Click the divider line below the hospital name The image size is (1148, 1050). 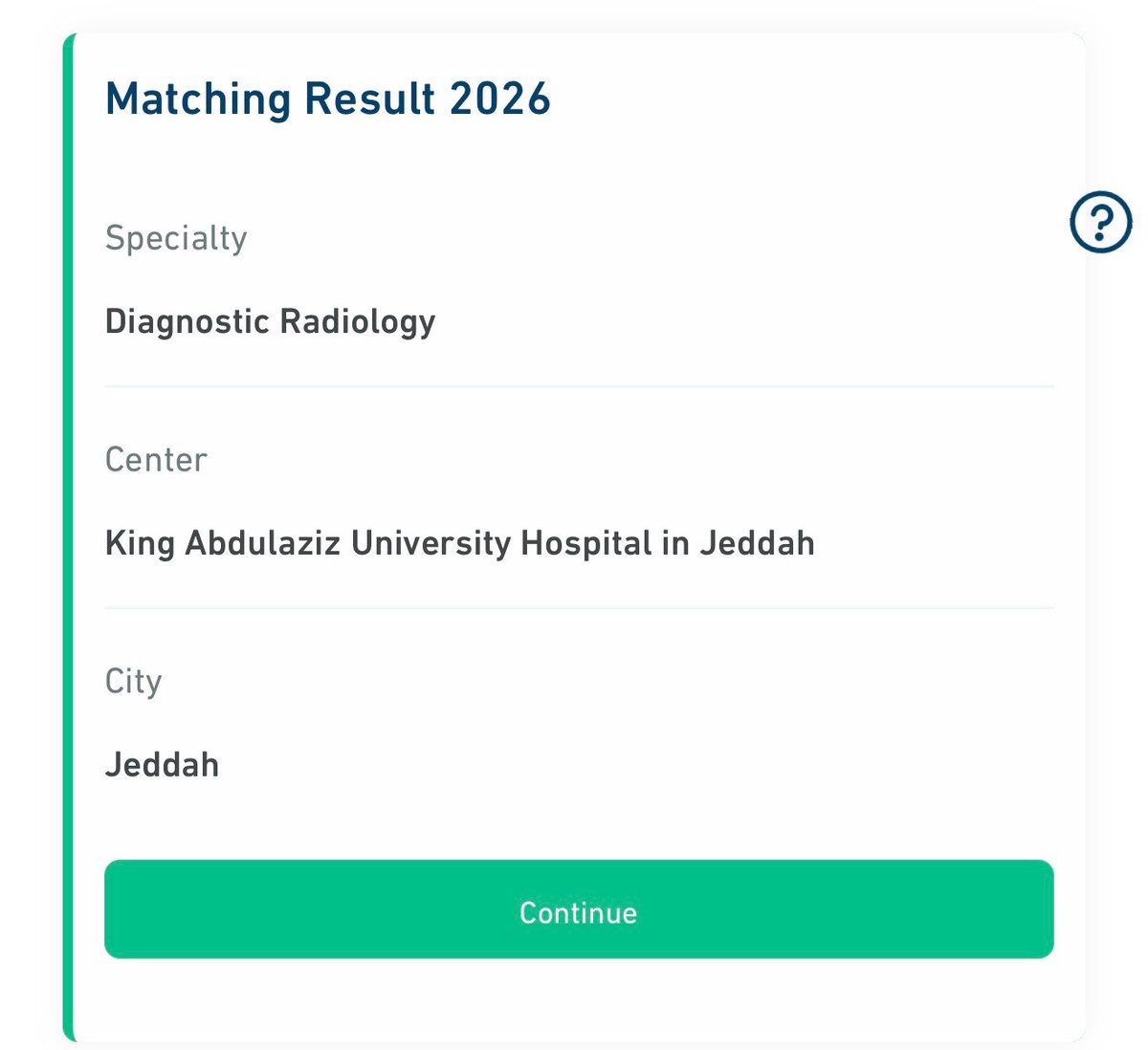579,607
